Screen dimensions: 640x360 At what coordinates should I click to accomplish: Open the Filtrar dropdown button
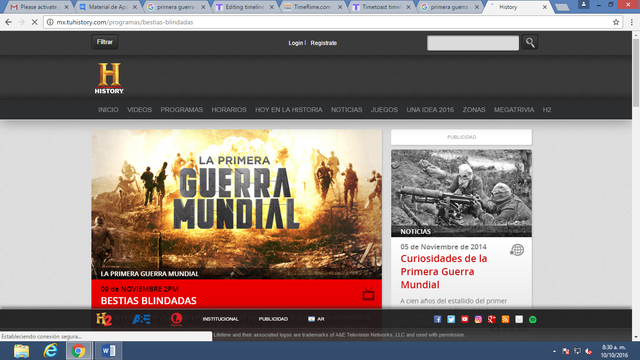(x=105, y=42)
